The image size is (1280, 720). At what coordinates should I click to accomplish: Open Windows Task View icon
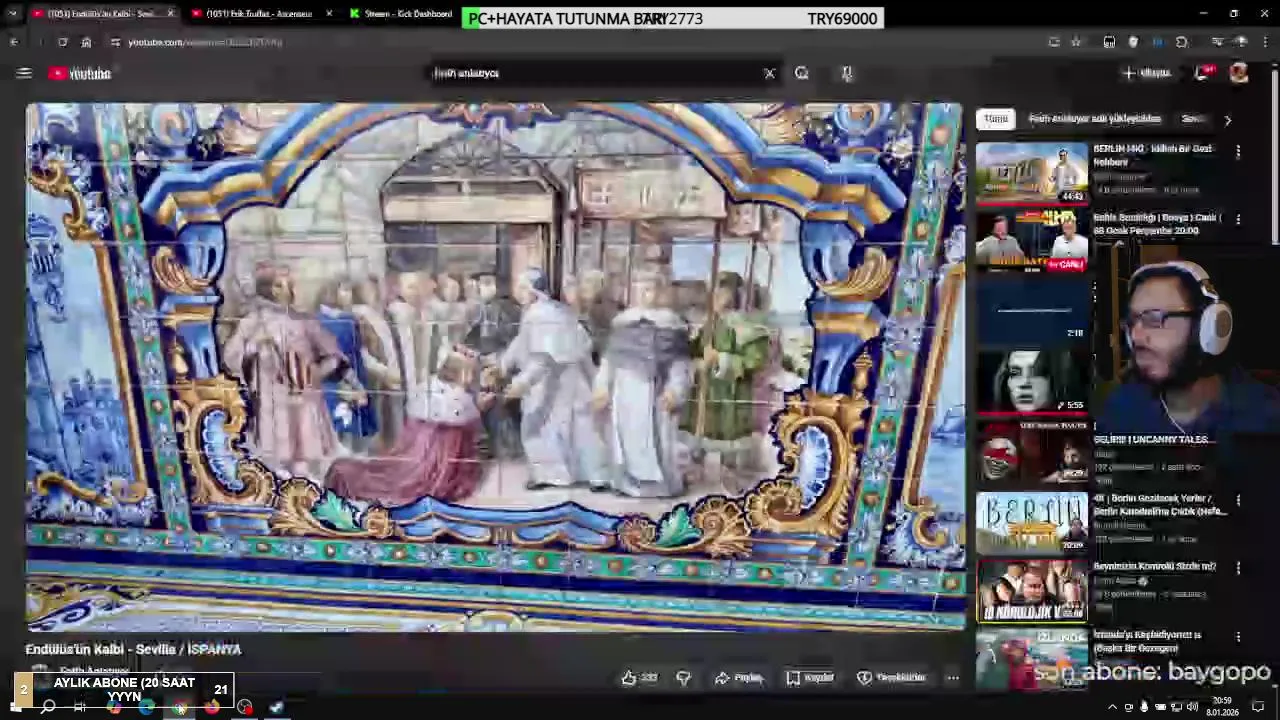tap(80, 708)
